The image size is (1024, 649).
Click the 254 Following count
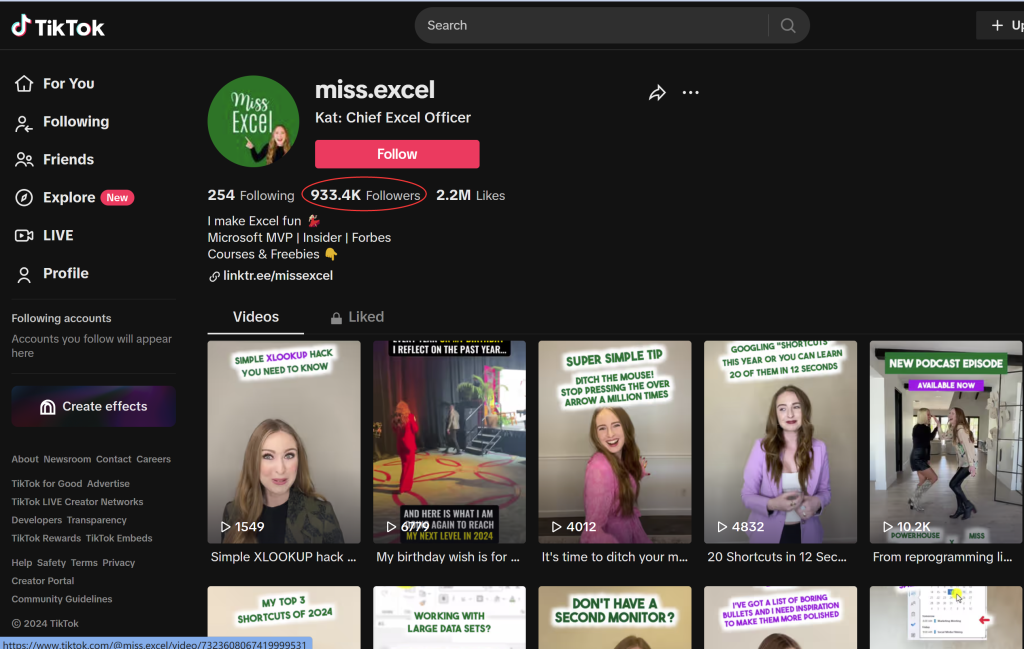tap(251, 195)
